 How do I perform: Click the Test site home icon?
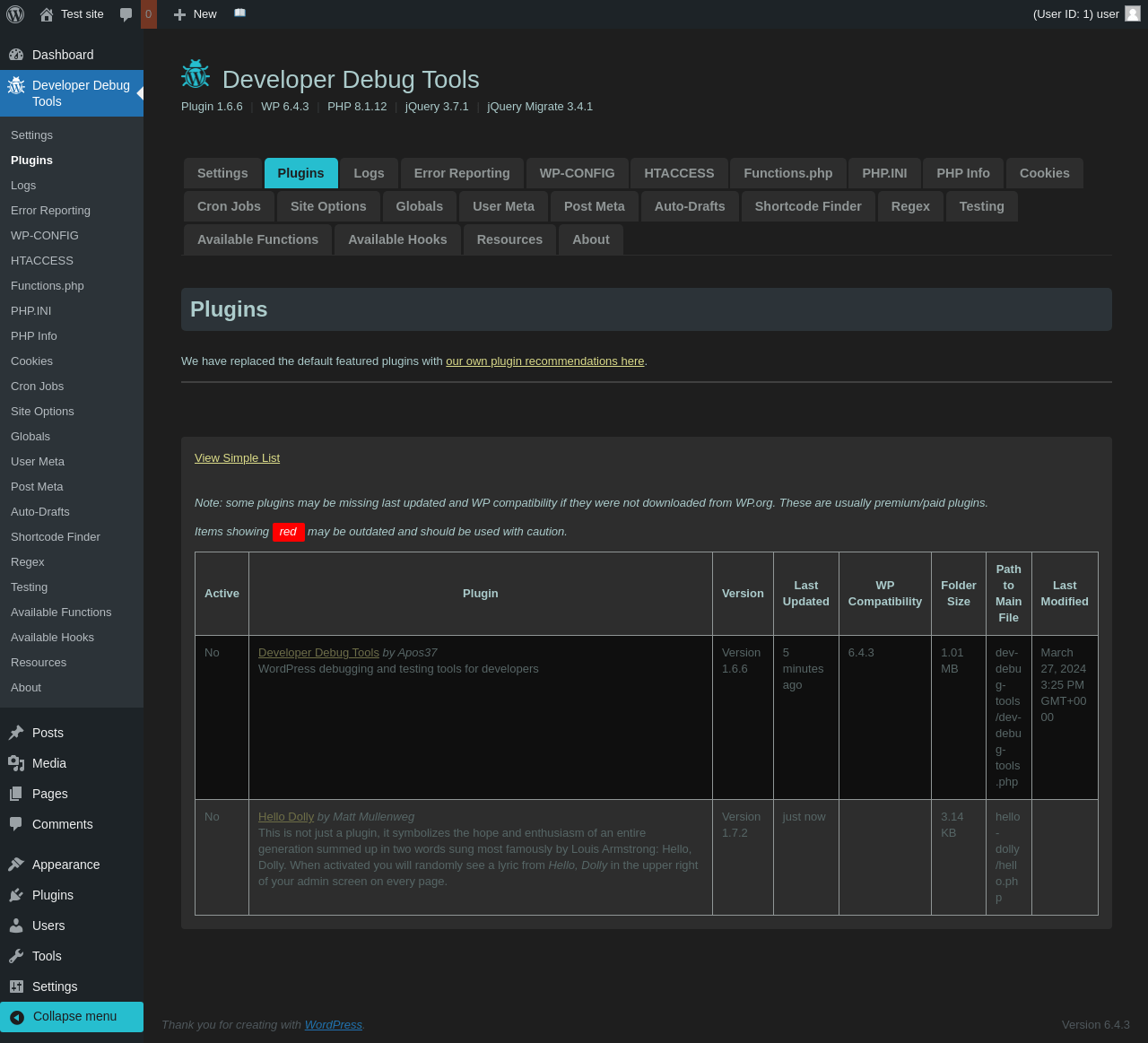pos(47,14)
